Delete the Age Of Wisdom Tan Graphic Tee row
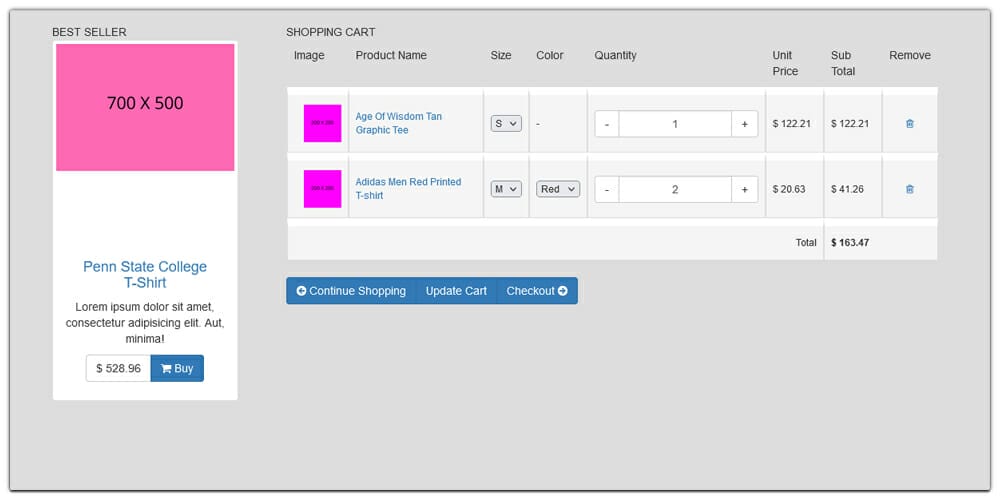1000x500 pixels. click(x=909, y=124)
